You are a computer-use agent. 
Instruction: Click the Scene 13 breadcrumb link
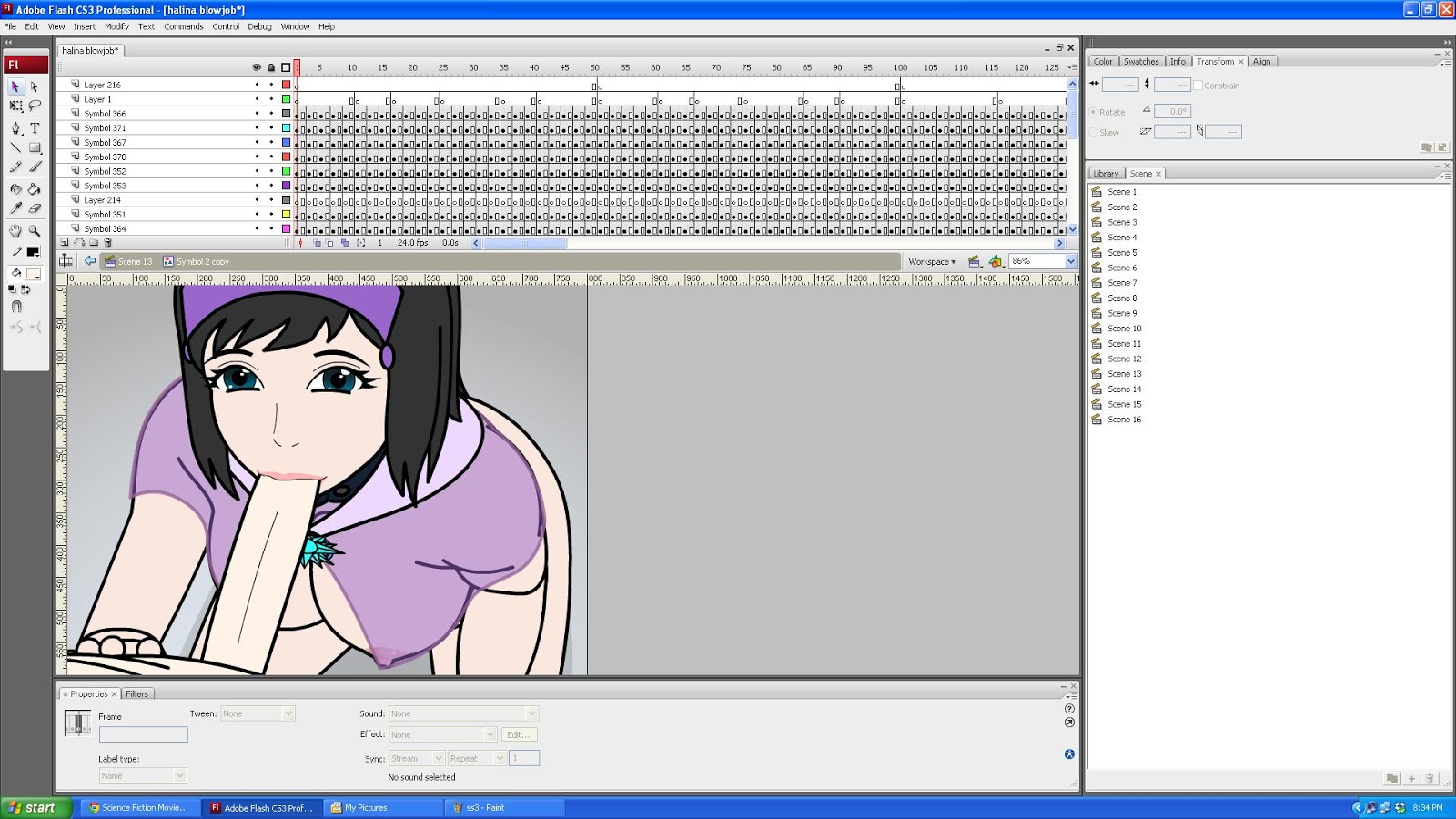point(135,262)
